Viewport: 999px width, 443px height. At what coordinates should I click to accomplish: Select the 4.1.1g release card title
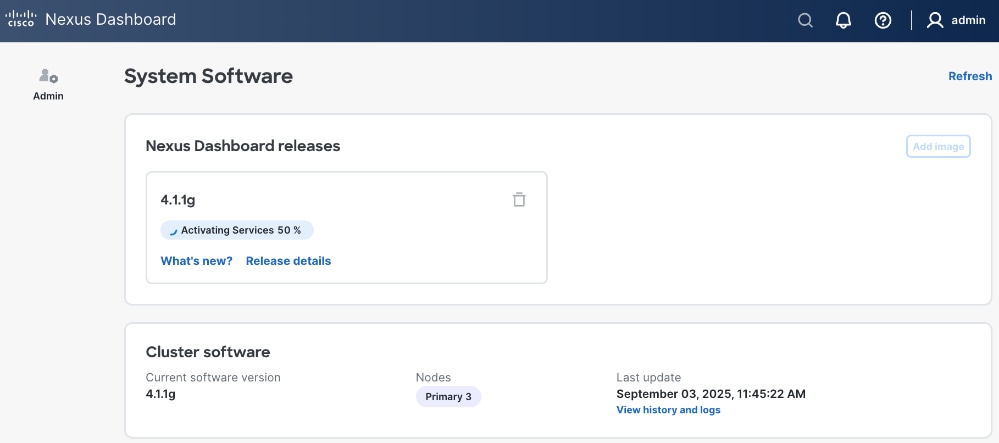point(178,200)
